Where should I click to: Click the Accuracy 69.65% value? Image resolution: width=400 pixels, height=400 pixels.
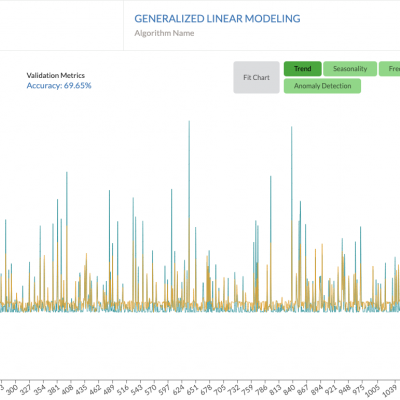click(x=59, y=86)
